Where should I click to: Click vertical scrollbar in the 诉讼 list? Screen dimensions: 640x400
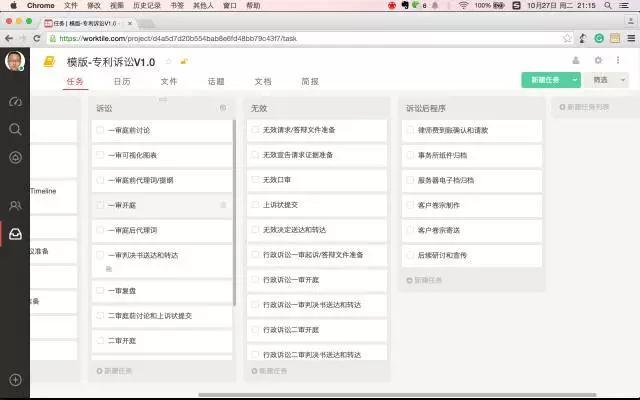tap(234, 212)
